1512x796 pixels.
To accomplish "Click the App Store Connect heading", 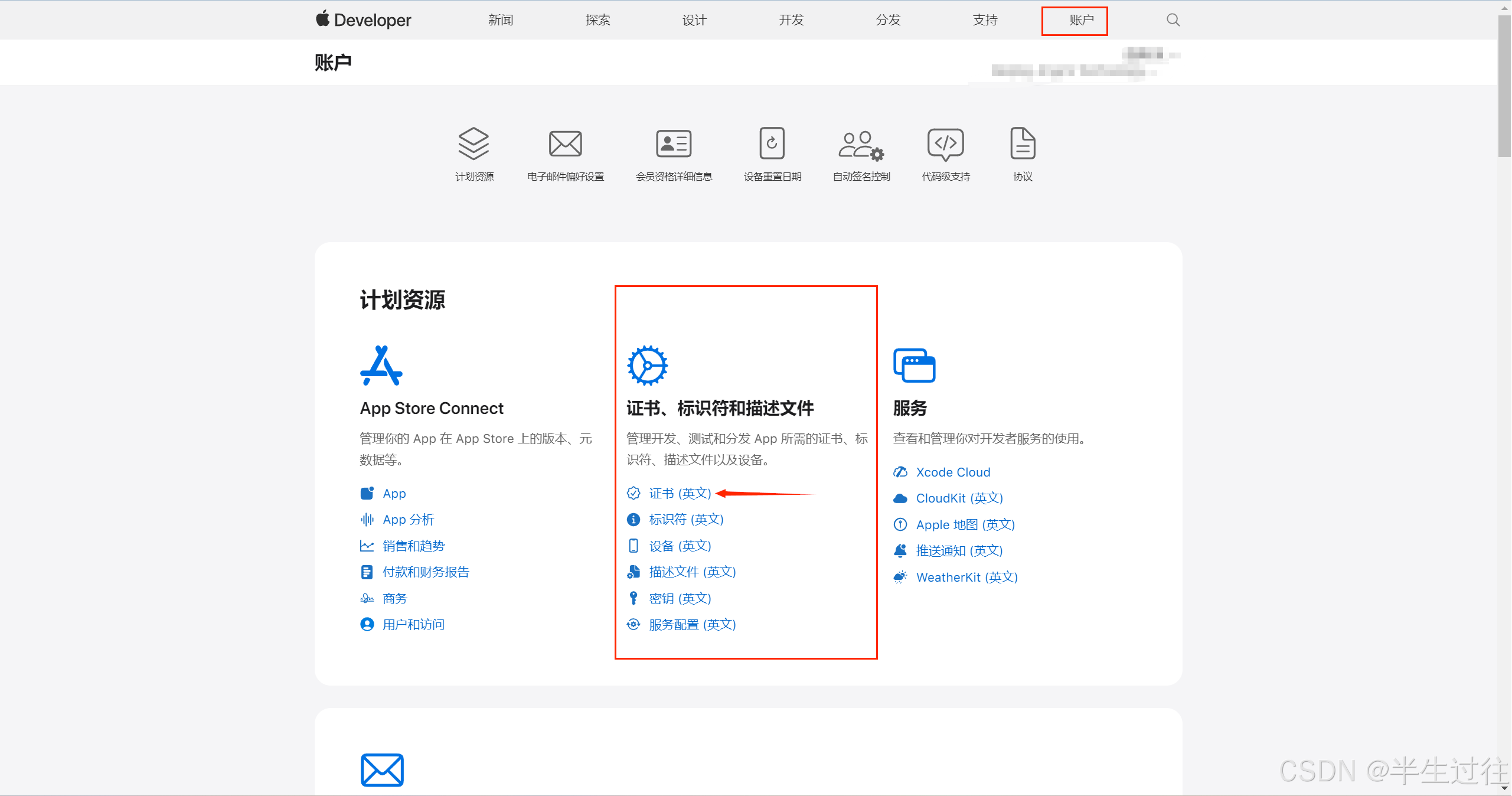I will pos(432,408).
